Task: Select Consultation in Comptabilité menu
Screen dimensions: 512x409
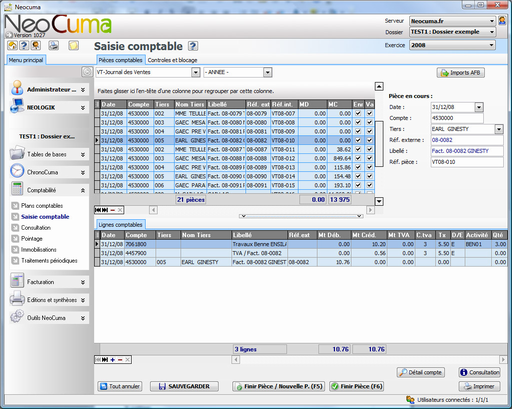Action: pyautogui.click(x=36, y=228)
